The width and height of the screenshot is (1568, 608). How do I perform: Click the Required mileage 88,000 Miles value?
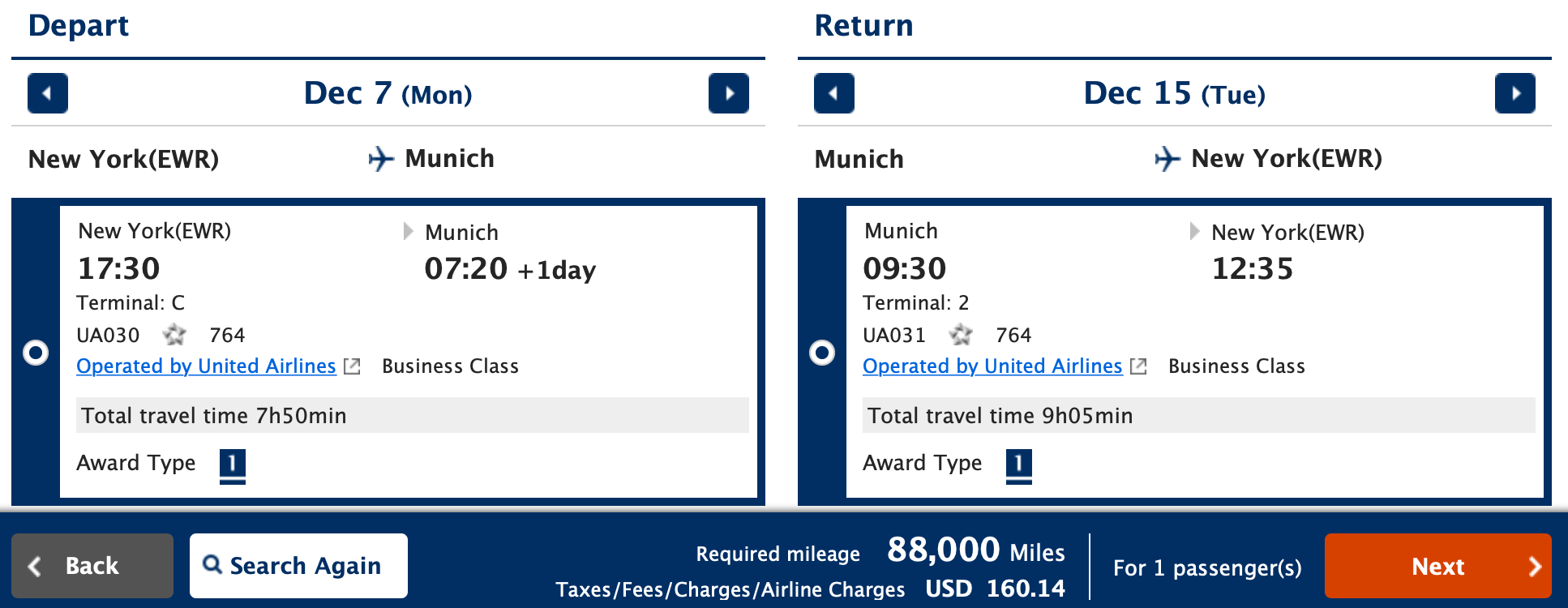pyautogui.click(x=943, y=550)
